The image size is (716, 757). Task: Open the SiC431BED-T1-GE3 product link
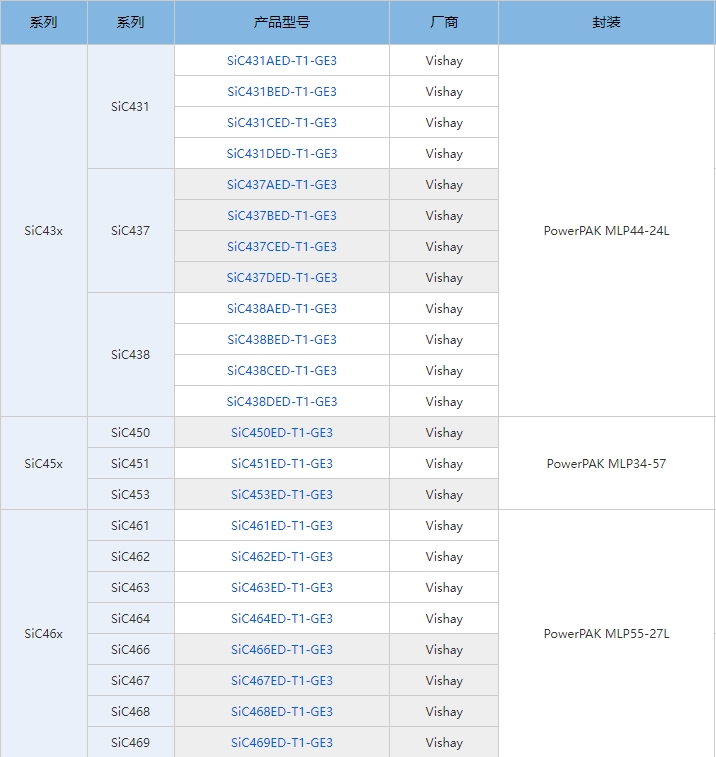click(281, 92)
